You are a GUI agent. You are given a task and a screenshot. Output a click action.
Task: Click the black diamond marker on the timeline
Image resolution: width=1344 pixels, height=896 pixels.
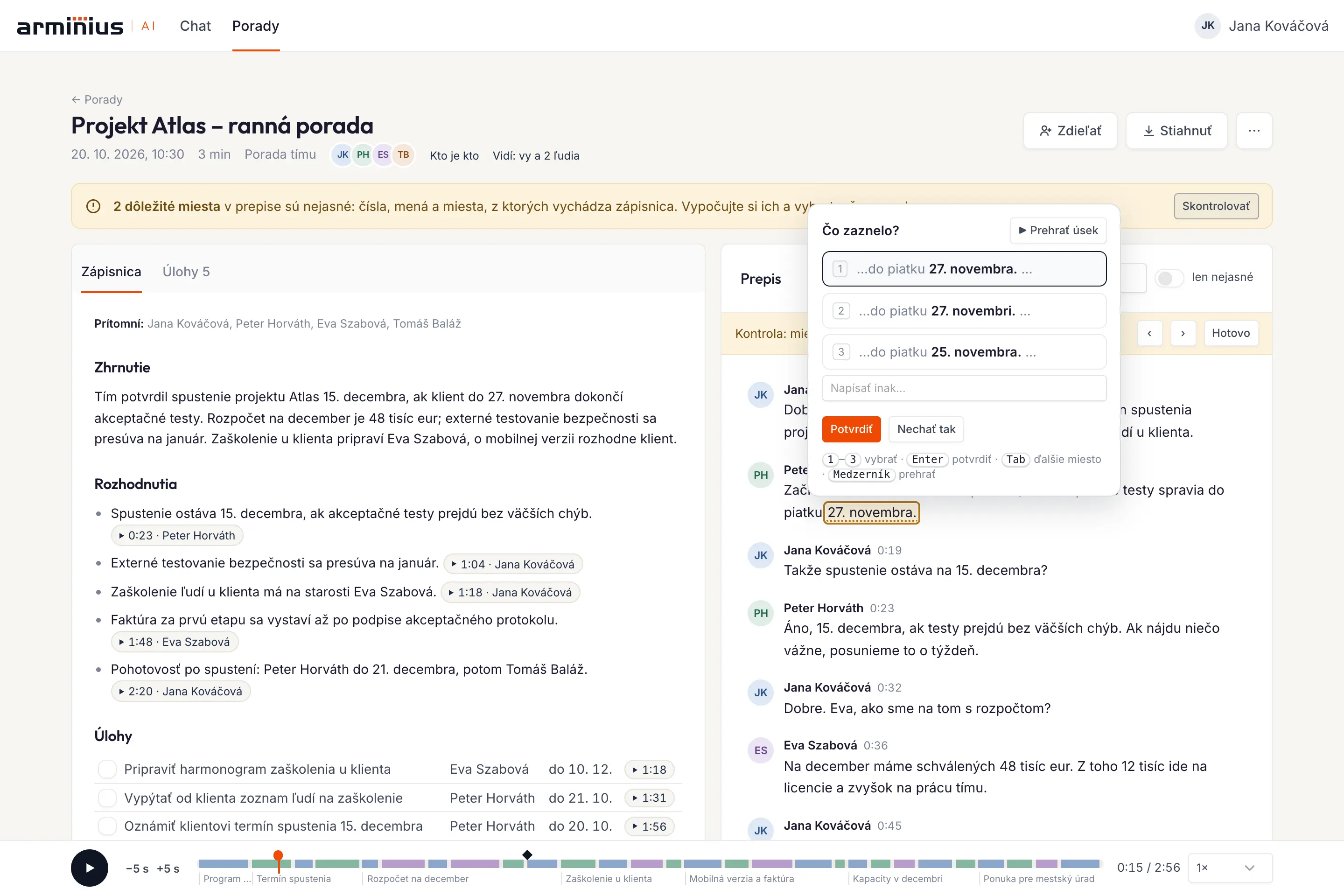(527, 855)
